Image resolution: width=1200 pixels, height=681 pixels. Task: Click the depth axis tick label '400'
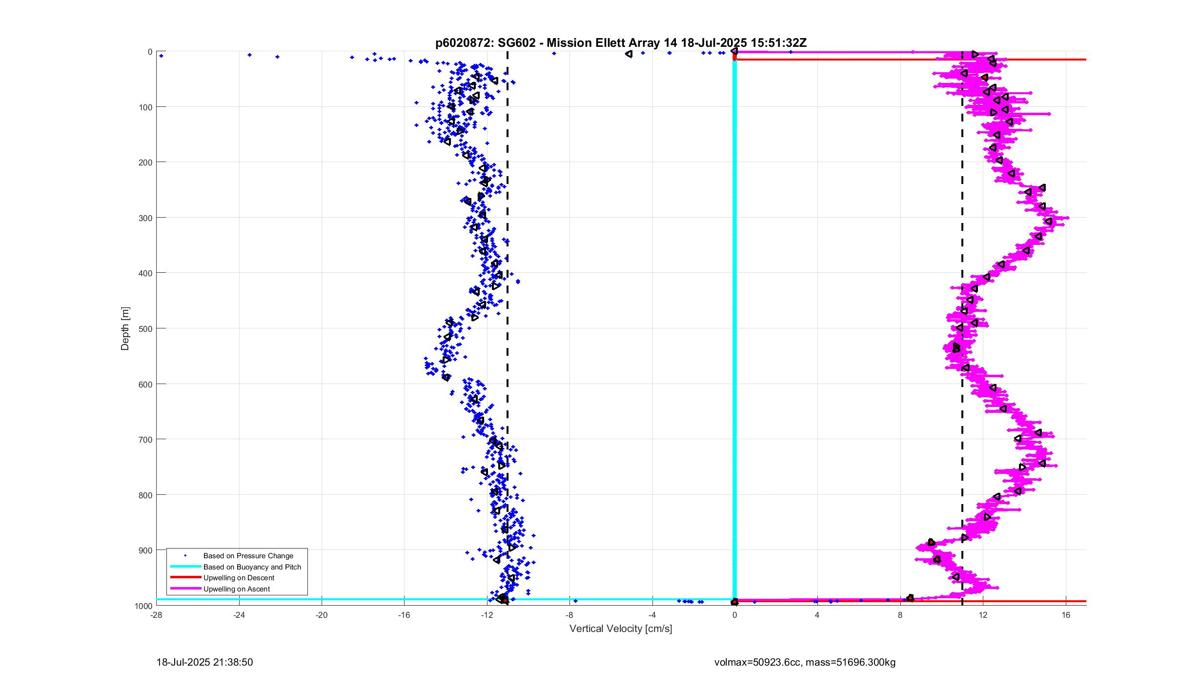pyautogui.click(x=144, y=273)
